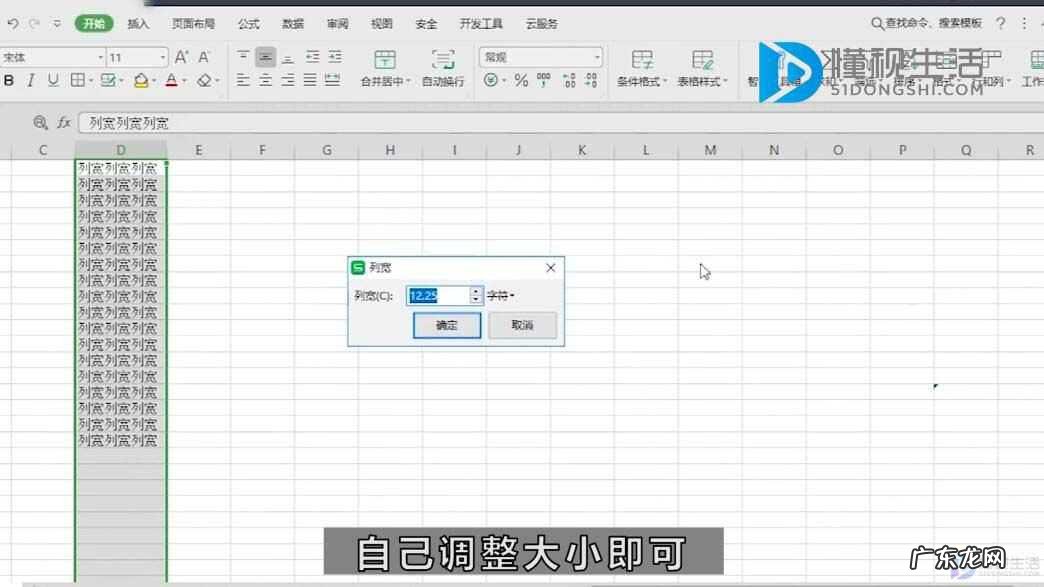This screenshot has height=587, width=1044.
Task: Click the percent number format icon
Action: tap(521, 80)
